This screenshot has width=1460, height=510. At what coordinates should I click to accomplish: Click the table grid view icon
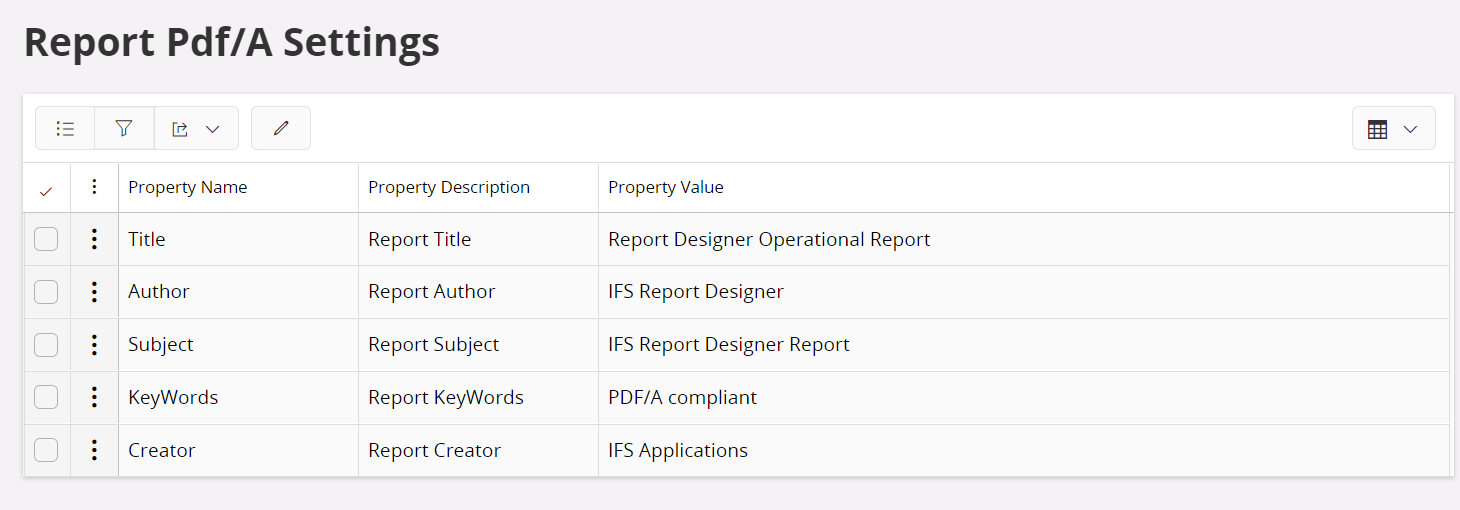pos(1377,129)
